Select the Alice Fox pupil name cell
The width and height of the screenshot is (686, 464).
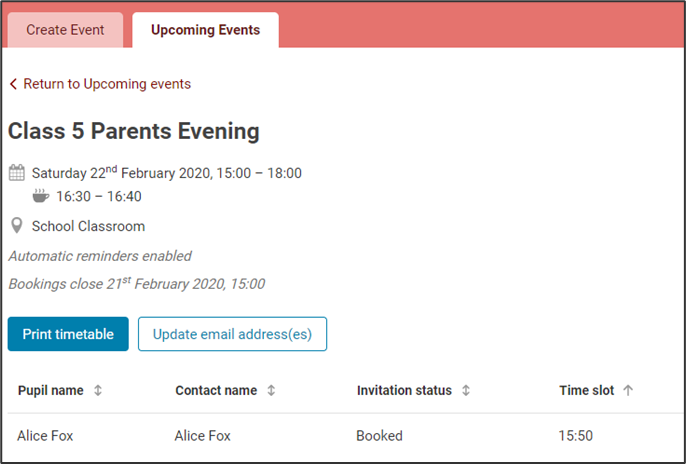45,436
